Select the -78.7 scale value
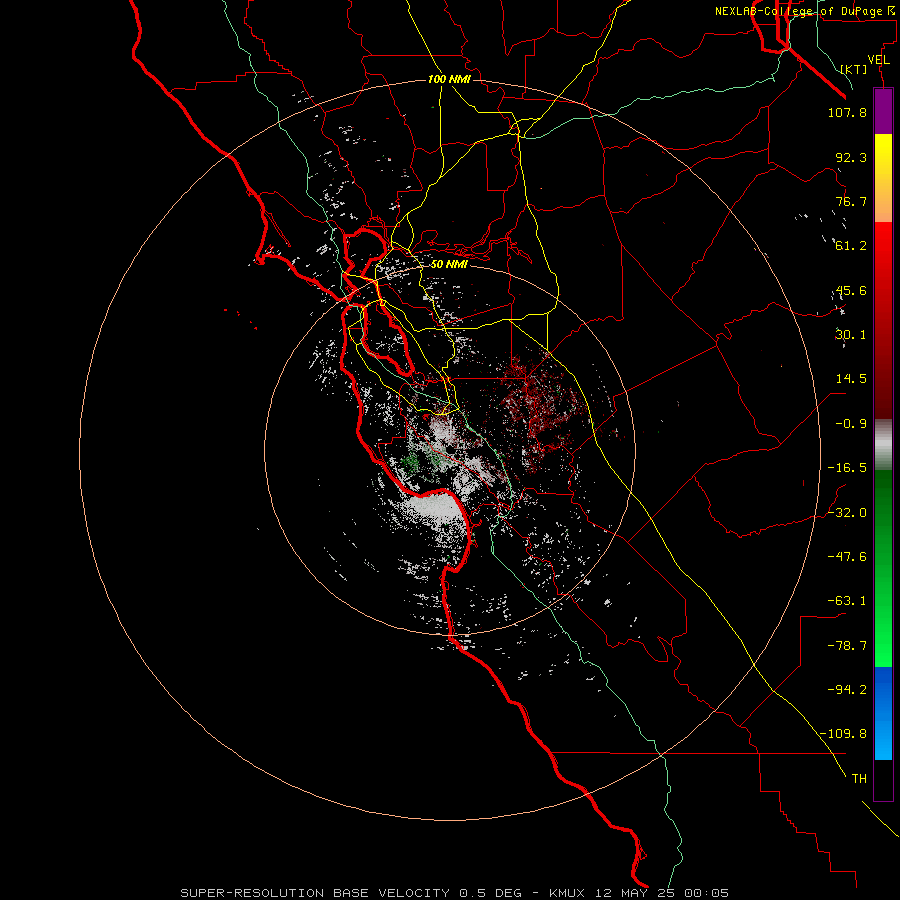 tap(847, 646)
